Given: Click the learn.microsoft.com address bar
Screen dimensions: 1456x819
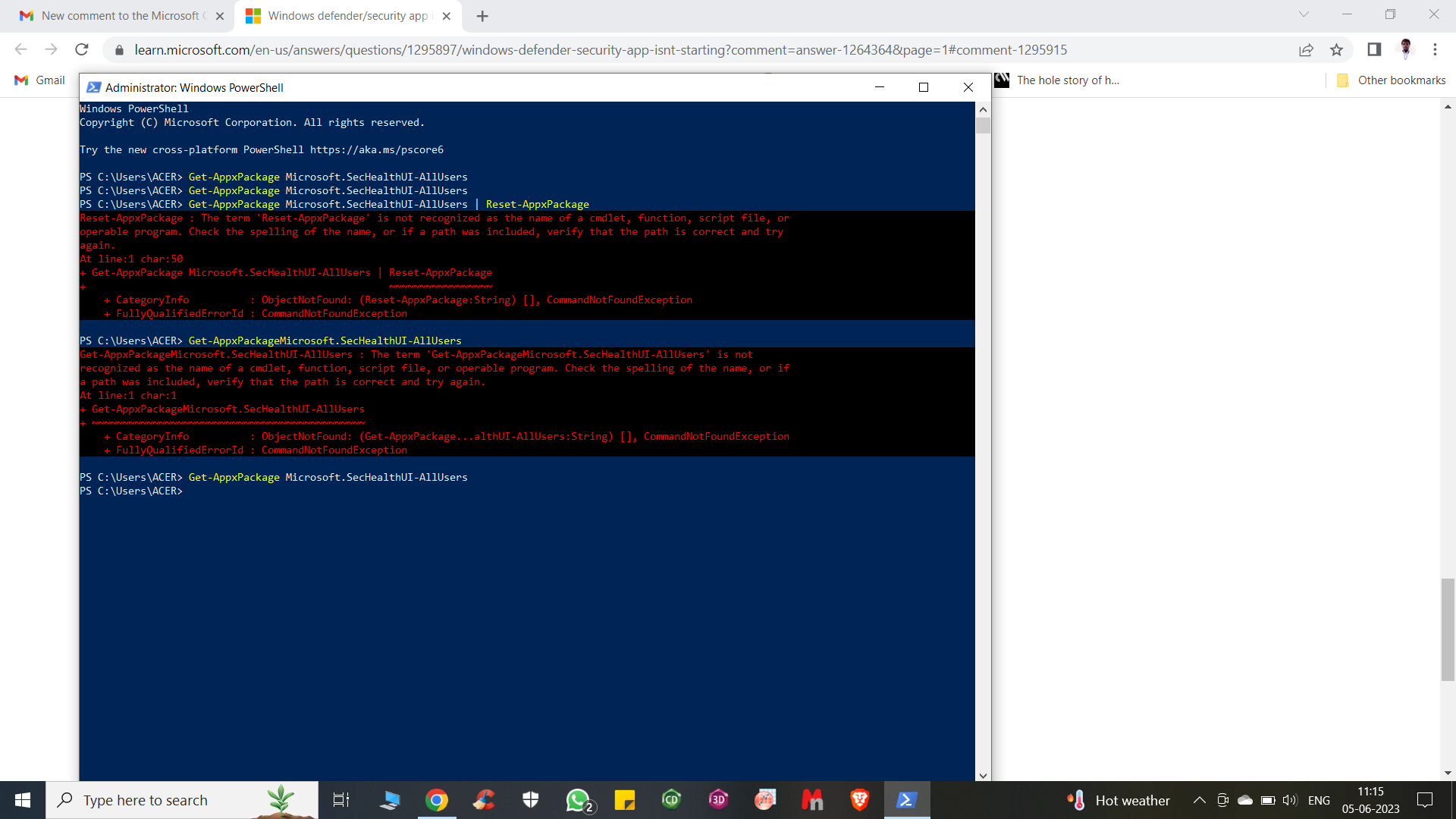Looking at the screenshot, I should pyautogui.click(x=601, y=50).
